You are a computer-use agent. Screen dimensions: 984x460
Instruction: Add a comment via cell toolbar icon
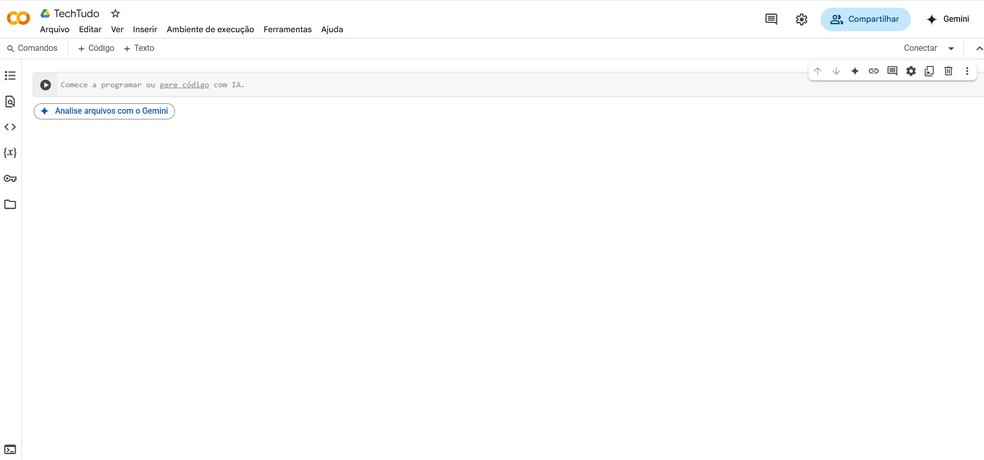892,71
